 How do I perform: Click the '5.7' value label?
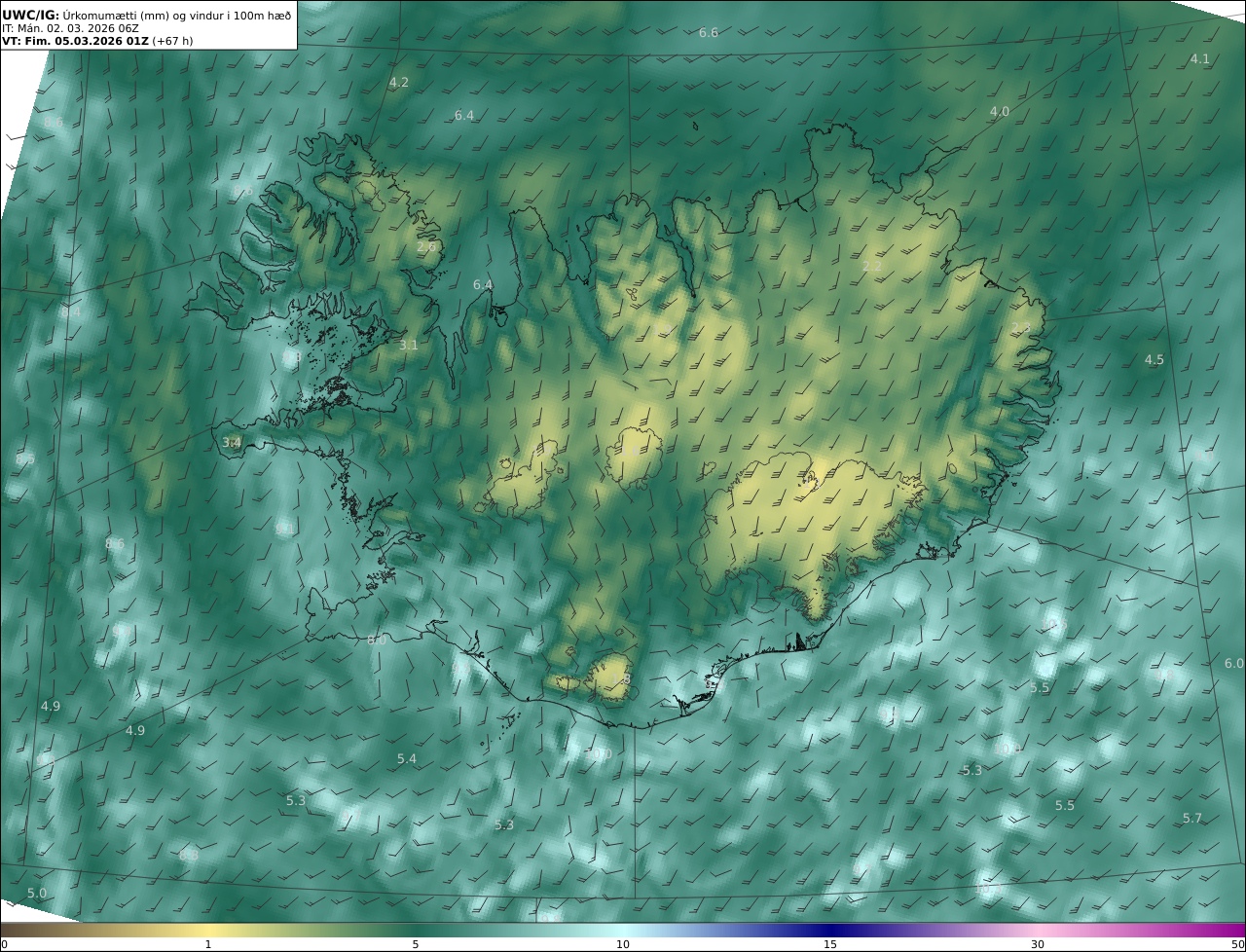tap(1192, 819)
